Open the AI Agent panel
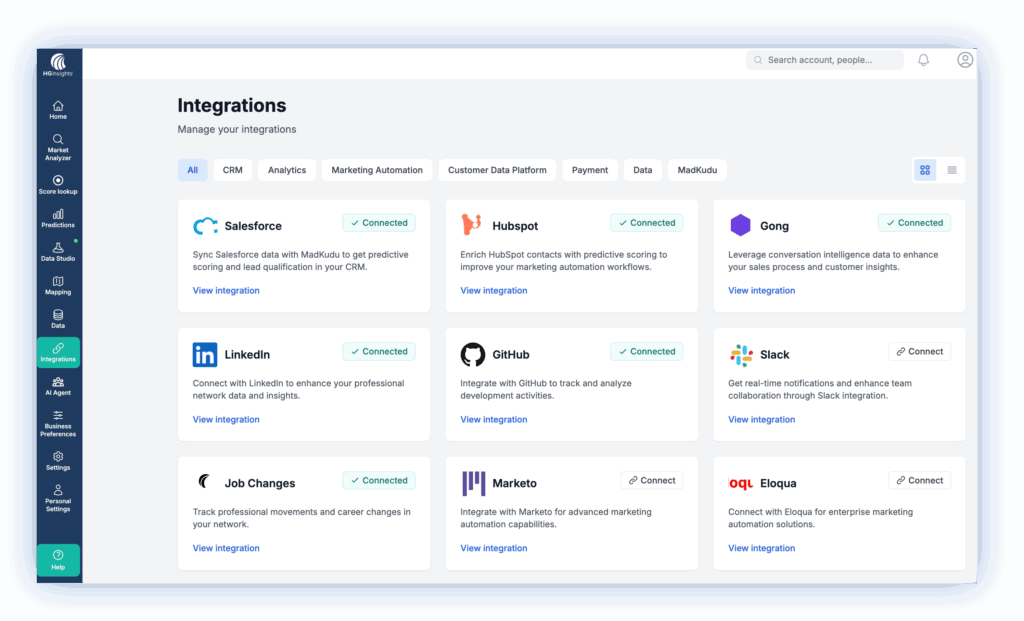Viewport: 1024px width, 621px height. tap(57, 387)
